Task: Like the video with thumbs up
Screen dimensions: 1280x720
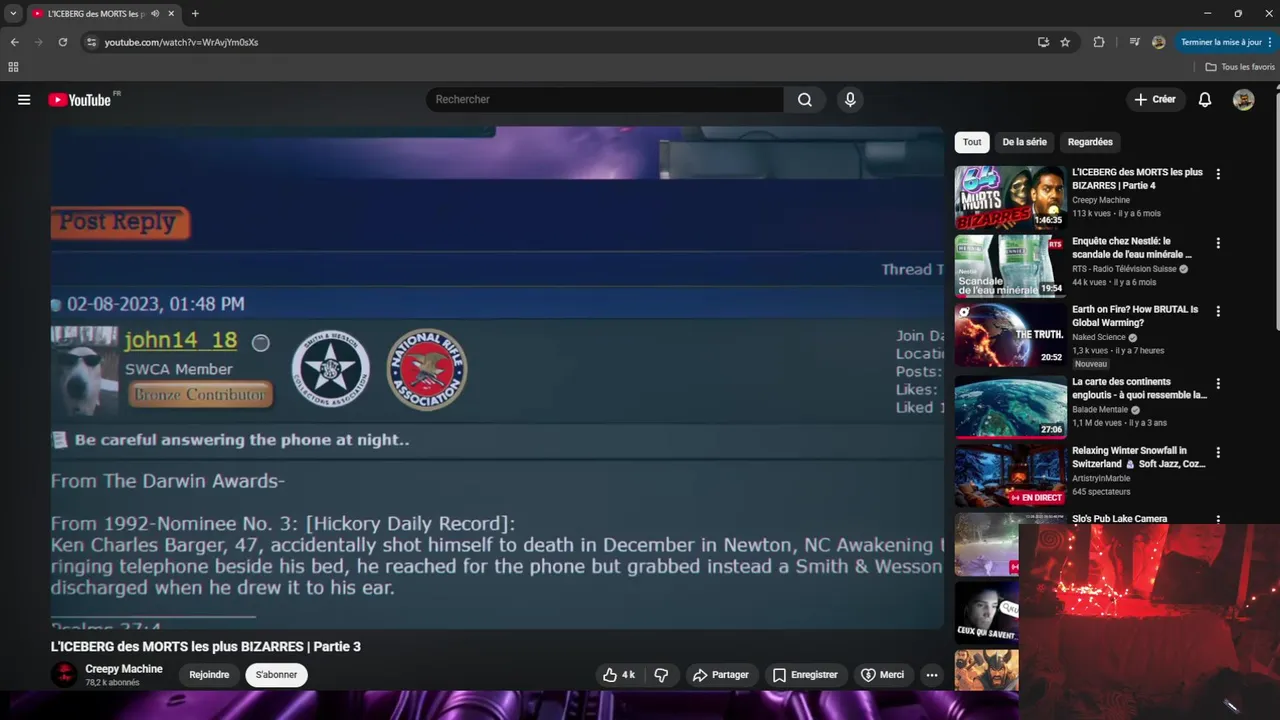Action: tap(619, 675)
